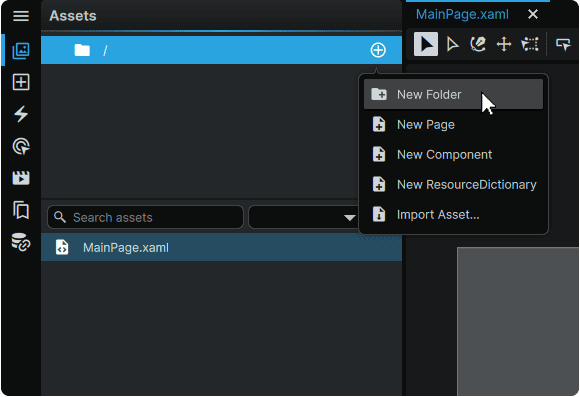Screen dimensions: 580x397
Task: Open the film clapper Animations sidebar icon
Action: coord(21,178)
